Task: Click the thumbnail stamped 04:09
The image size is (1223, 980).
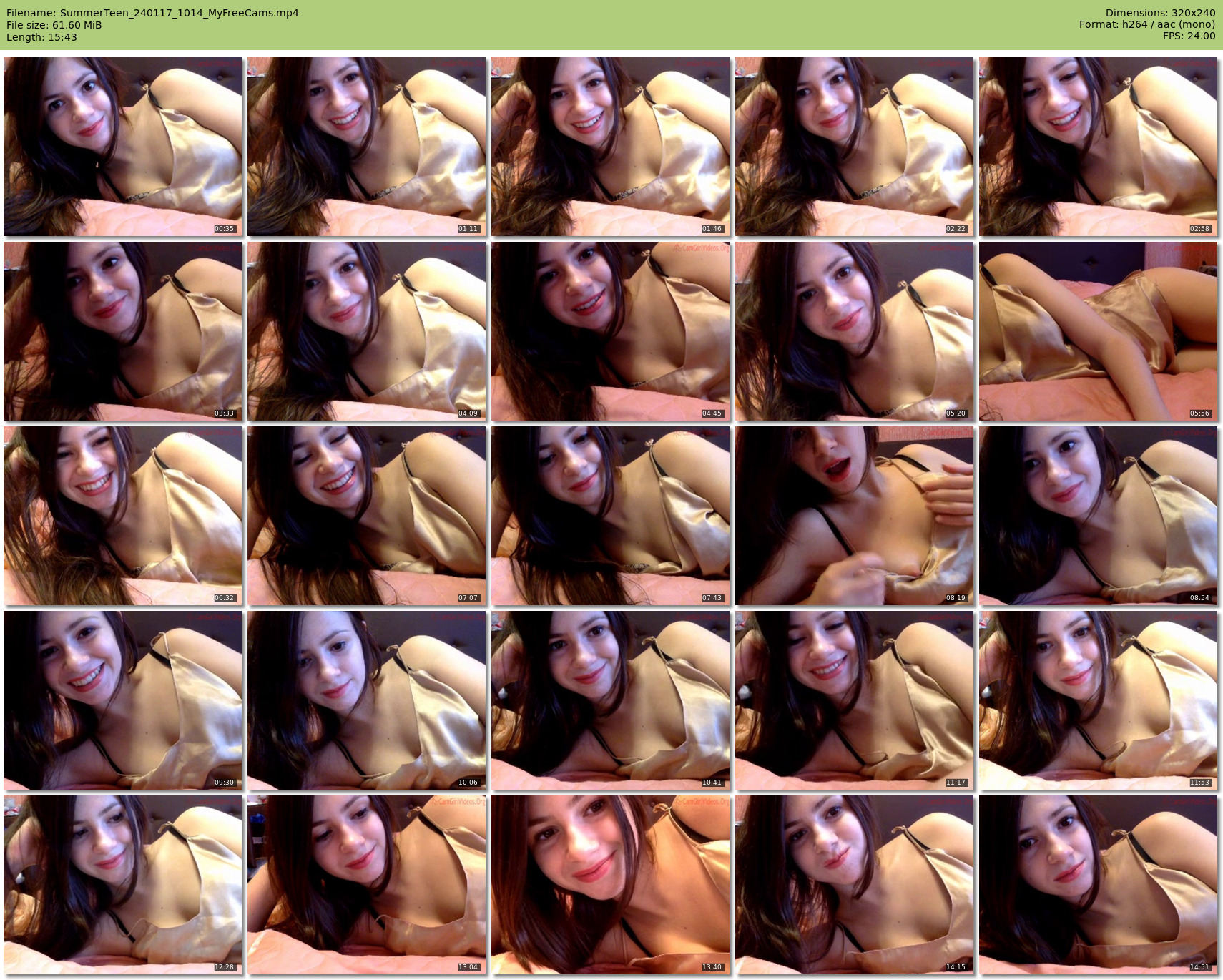Action: pyautogui.click(x=367, y=331)
